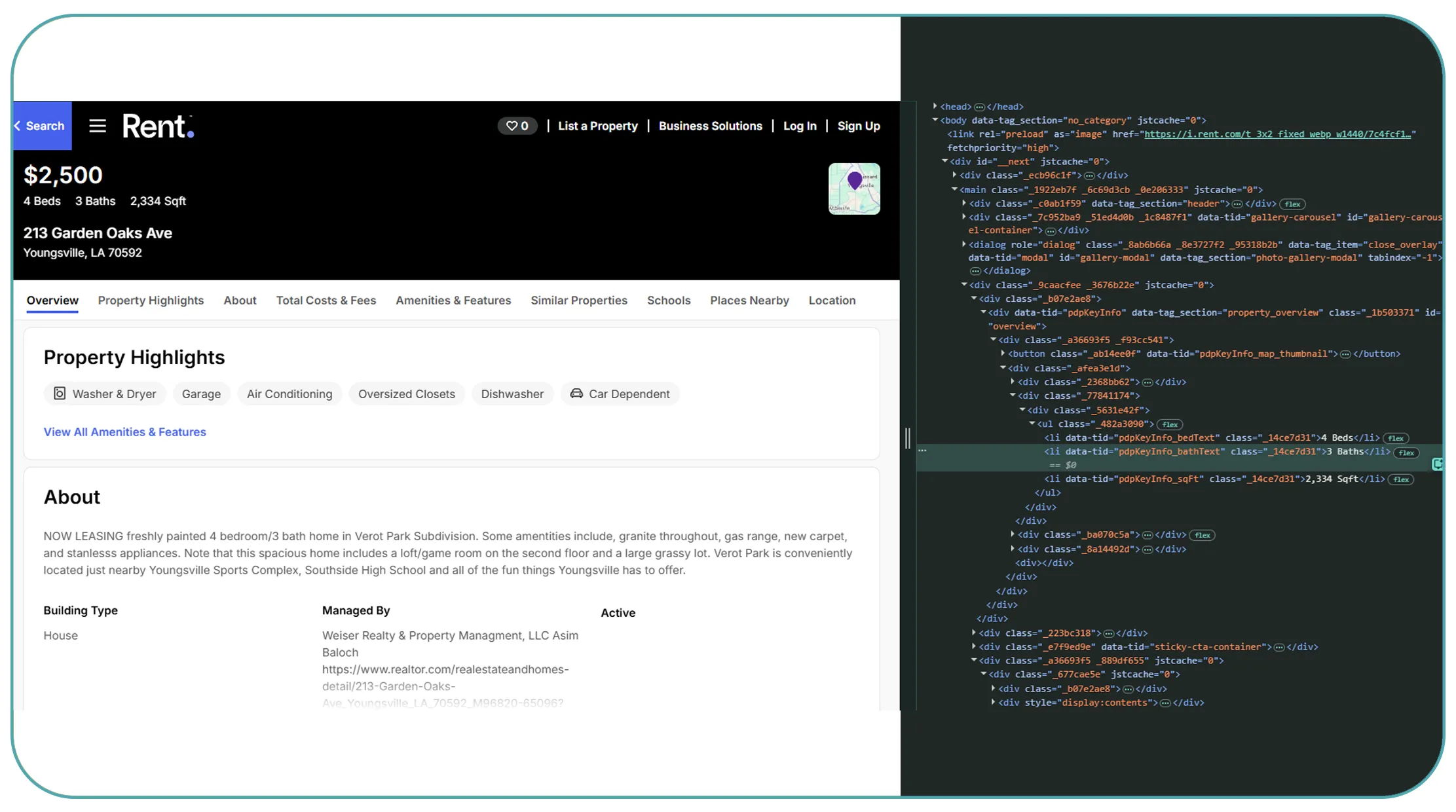Open the hamburger menu icon
The image size is (1456, 812).
98,126
